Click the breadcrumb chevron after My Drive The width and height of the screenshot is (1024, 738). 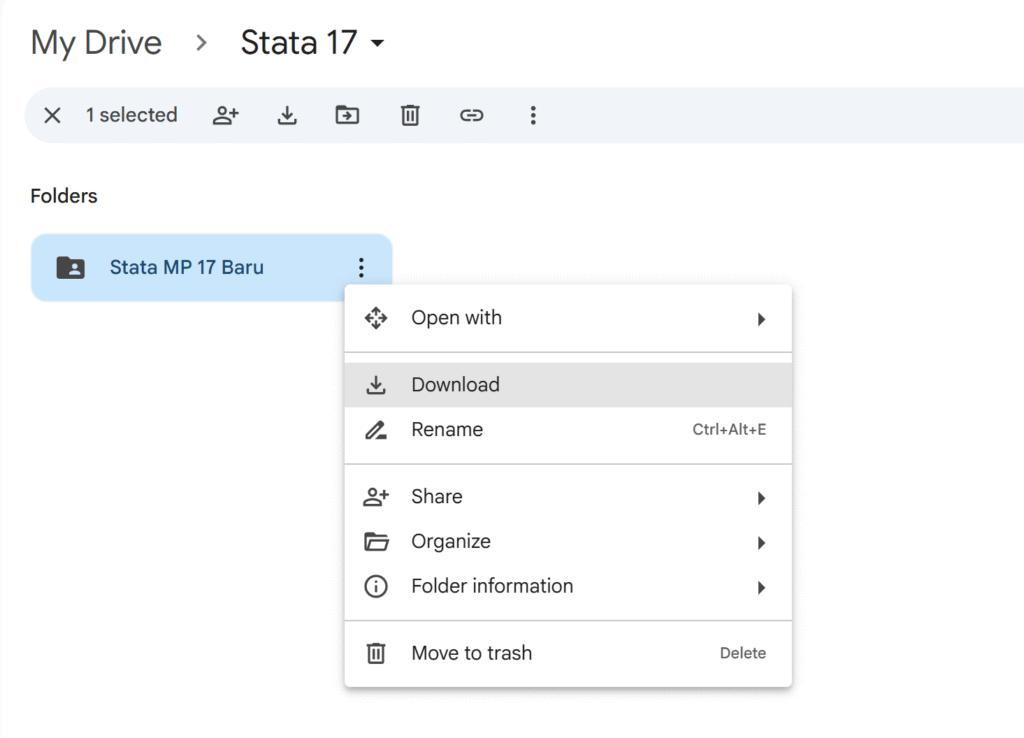201,44
